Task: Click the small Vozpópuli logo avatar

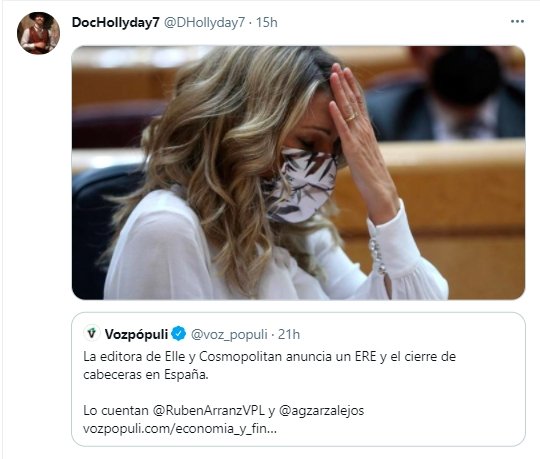Action: tap(92, 333)
